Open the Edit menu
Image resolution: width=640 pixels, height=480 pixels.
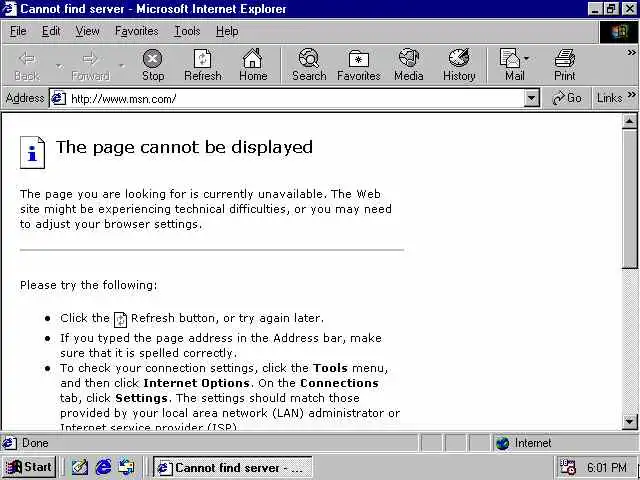[x=51, y=31]
